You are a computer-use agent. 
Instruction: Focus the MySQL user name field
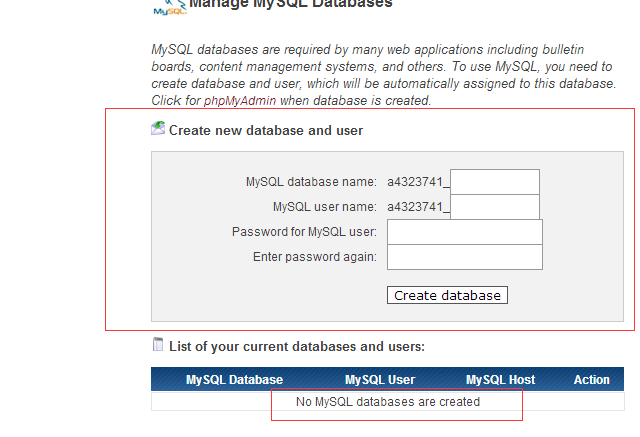pos(495,207)
